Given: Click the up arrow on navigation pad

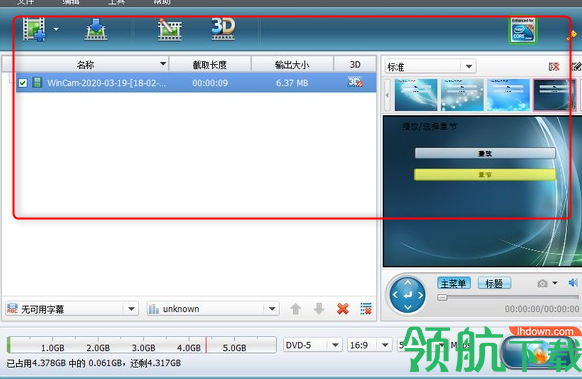Looking at the screenshot, I should pyautogui.click(x=408, y=283).
